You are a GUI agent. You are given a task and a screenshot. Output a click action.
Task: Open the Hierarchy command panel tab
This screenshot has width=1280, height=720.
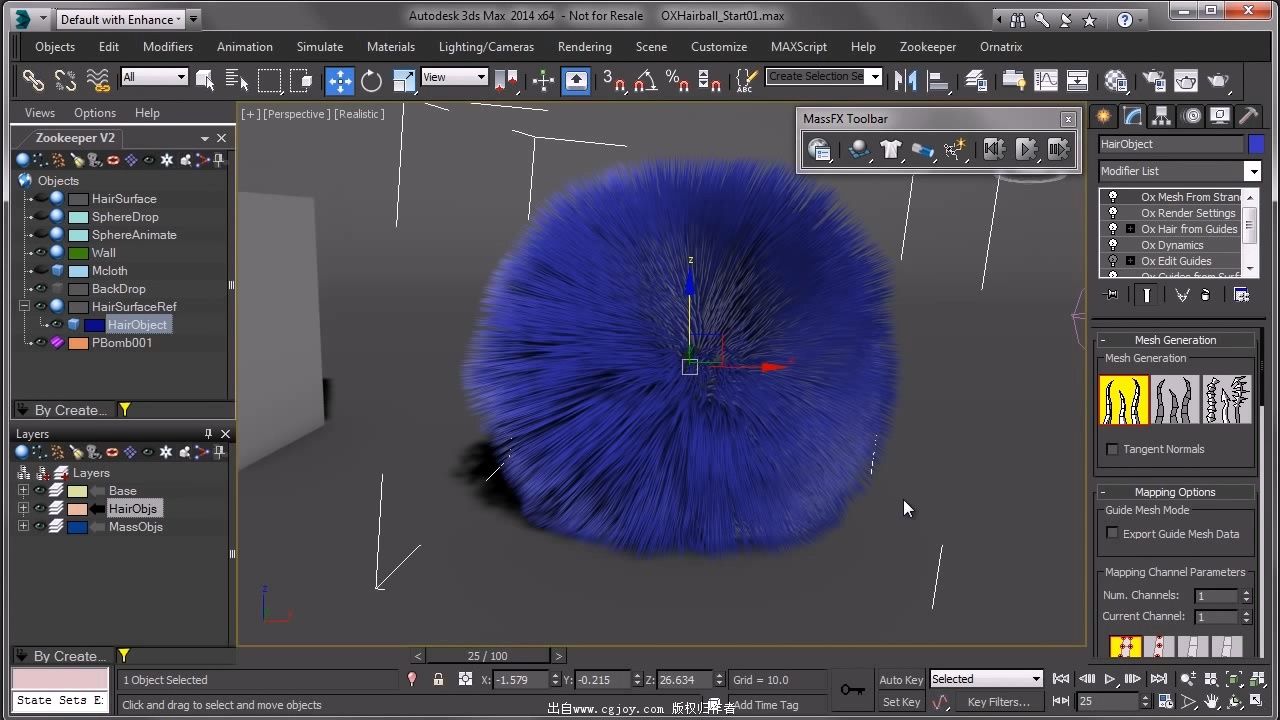click(x=1161, y=116)
